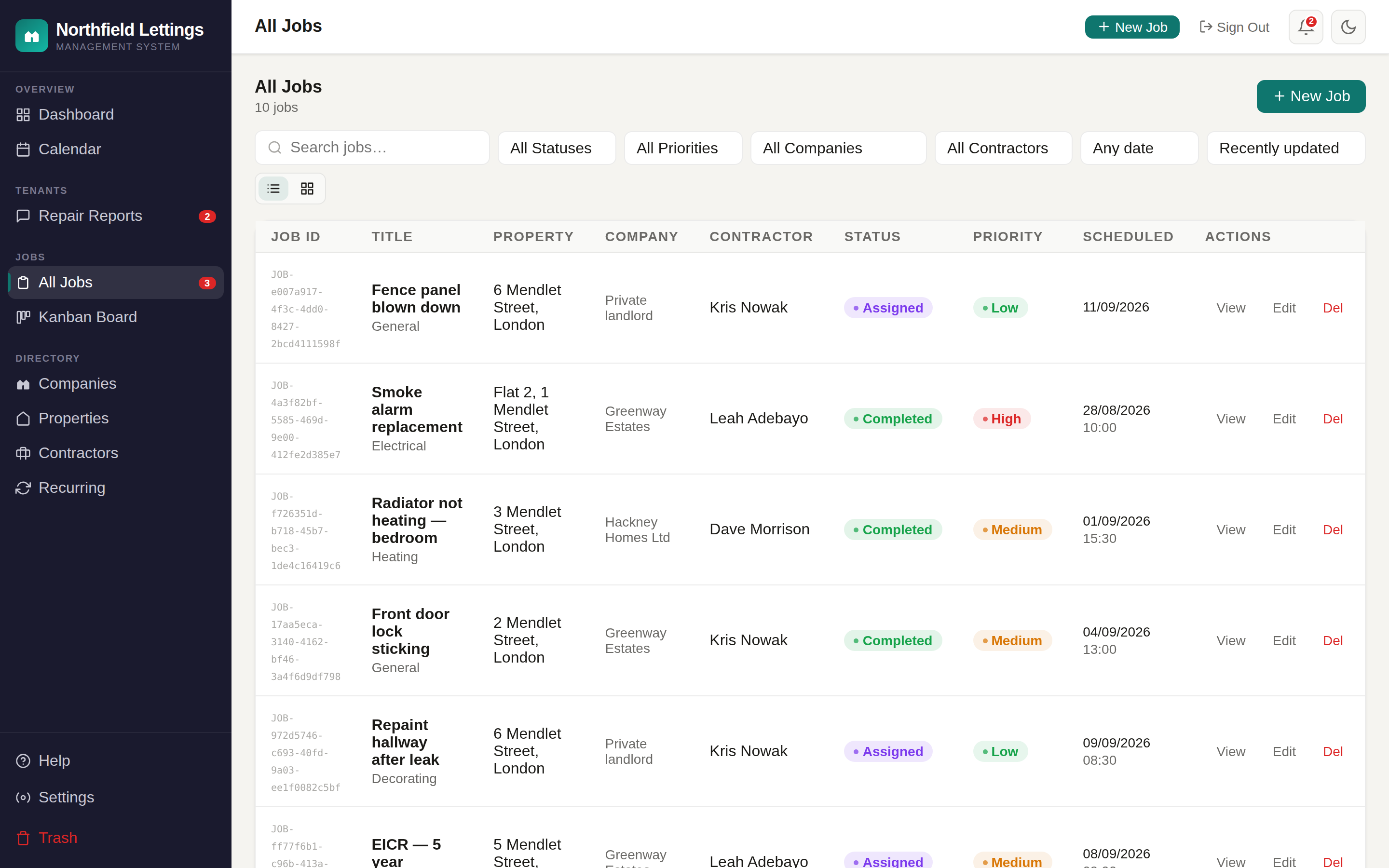Click the Low priority badge on Repaint hallway job
Image resolution: width=1389 pixels, height=868 pixels.
(x=1000, y=751)
